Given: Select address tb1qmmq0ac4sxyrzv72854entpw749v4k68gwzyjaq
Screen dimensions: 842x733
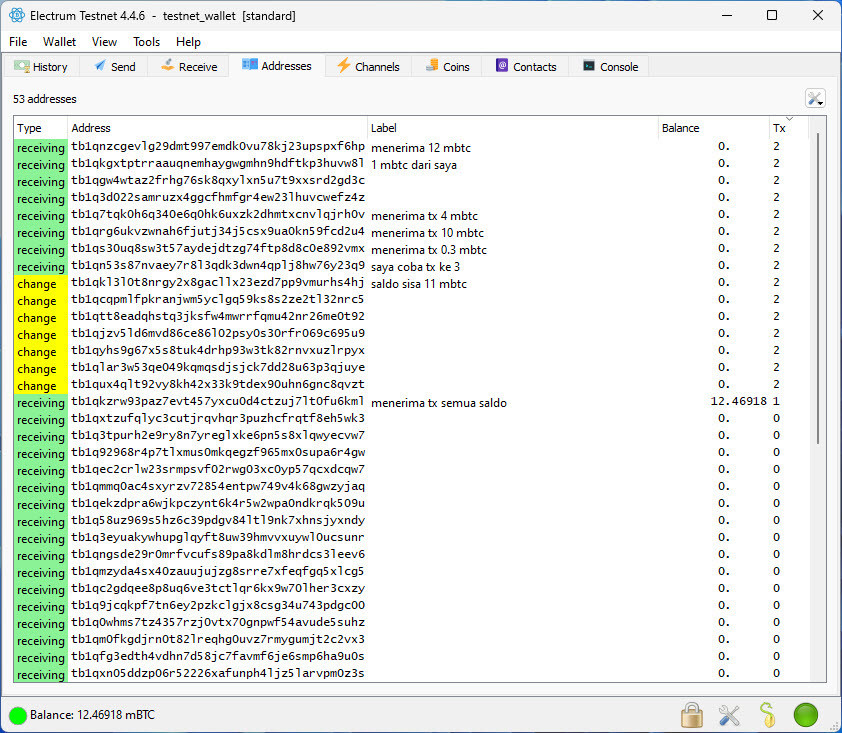Looking at the screenshot, I should (x=217, y=487).
